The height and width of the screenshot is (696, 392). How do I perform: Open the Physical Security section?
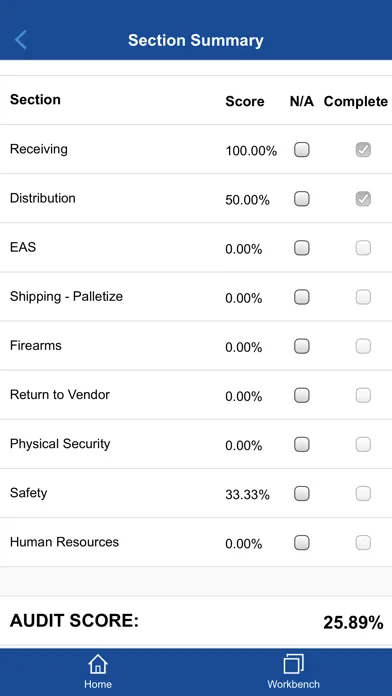196,444
